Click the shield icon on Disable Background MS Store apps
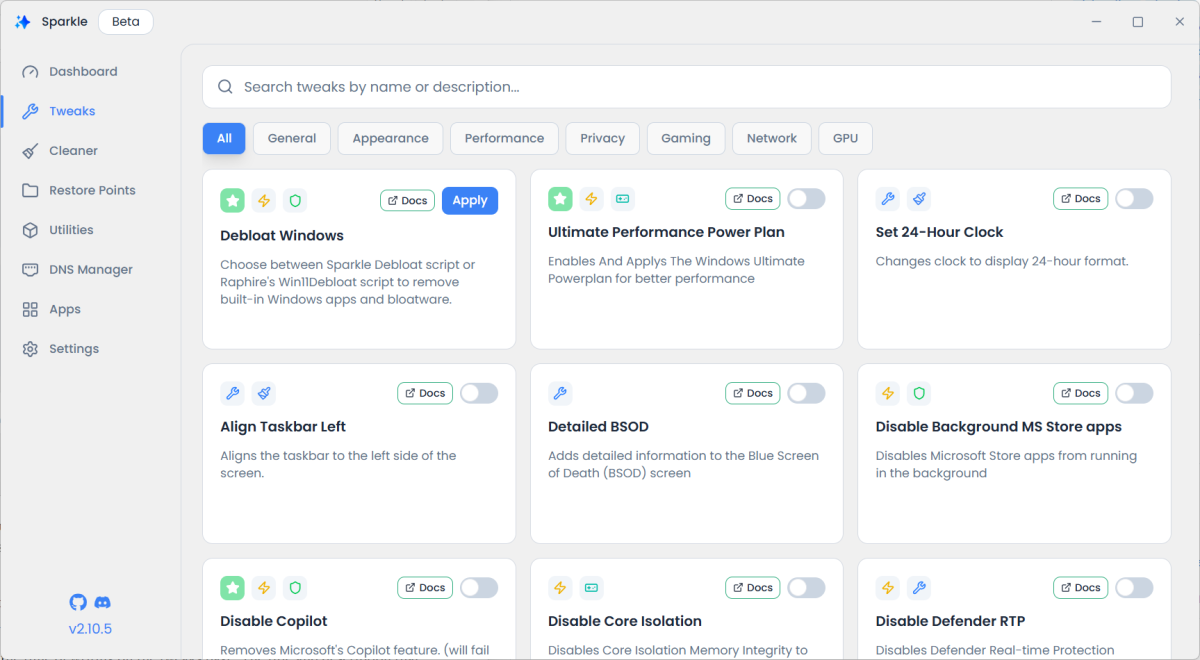1200x660 pixels. pyautogui.click(x=919, y=394)
